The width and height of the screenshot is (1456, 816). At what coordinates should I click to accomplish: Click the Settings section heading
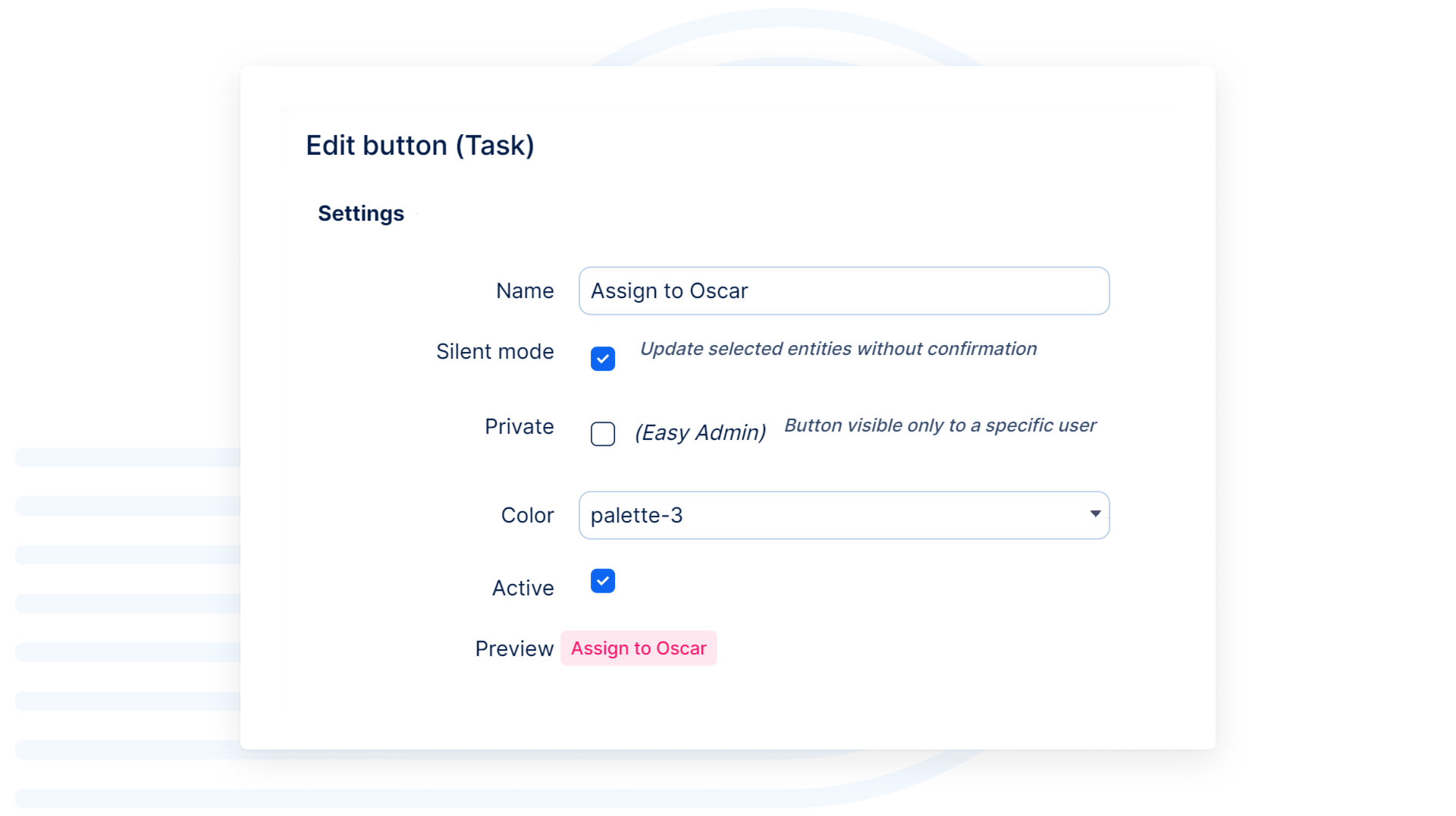coord(361,214)
